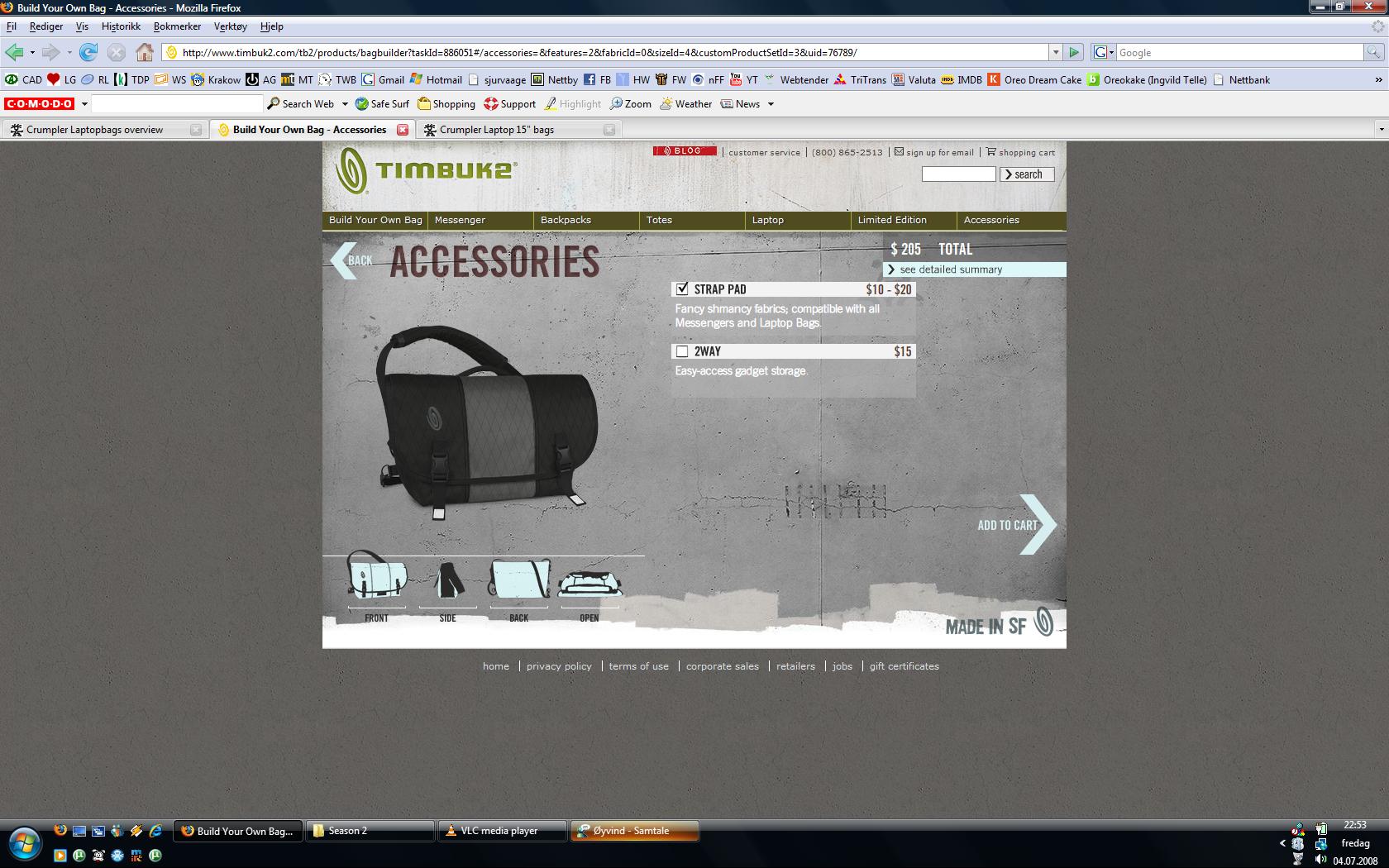Screen dimensions: 1389x868
Task: Click the Comodo toolbar search field
Action: [x=177, y=104]
